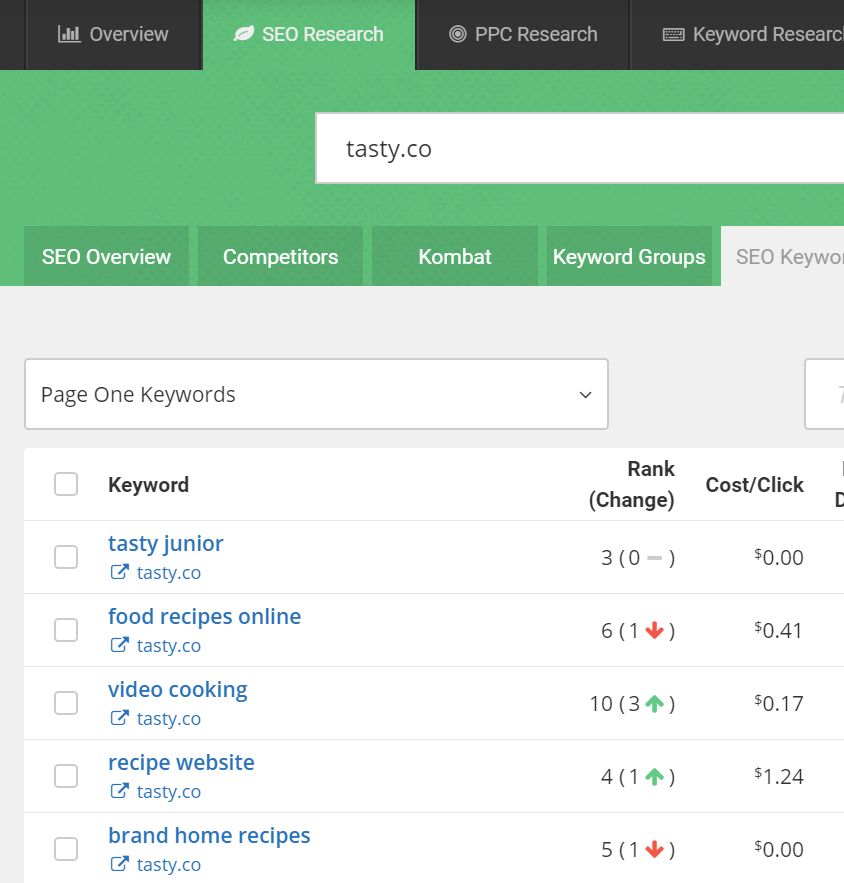Screen dimensions: 844x883
Task: Click the SEO Research leaf icon
Action: point(244,34)
